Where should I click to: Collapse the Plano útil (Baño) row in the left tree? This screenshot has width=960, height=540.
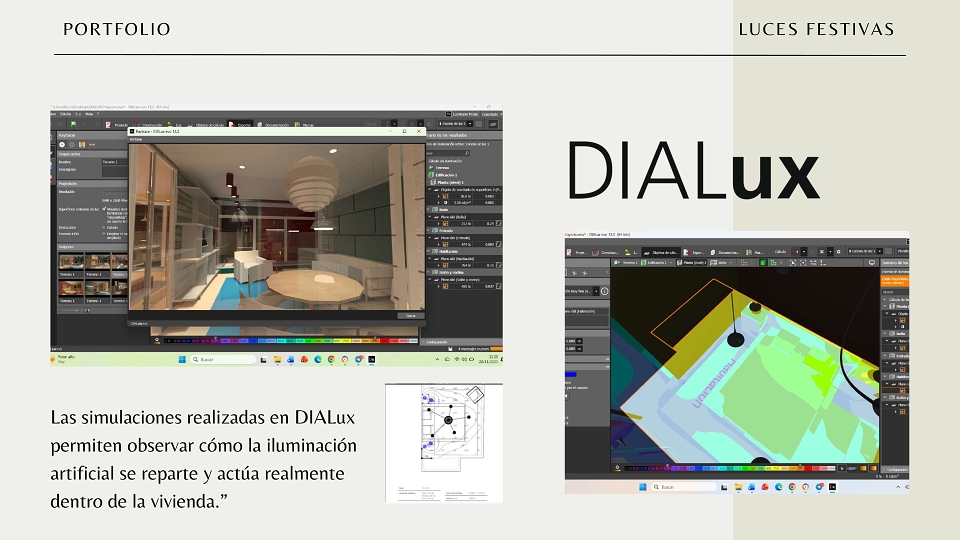430,217
